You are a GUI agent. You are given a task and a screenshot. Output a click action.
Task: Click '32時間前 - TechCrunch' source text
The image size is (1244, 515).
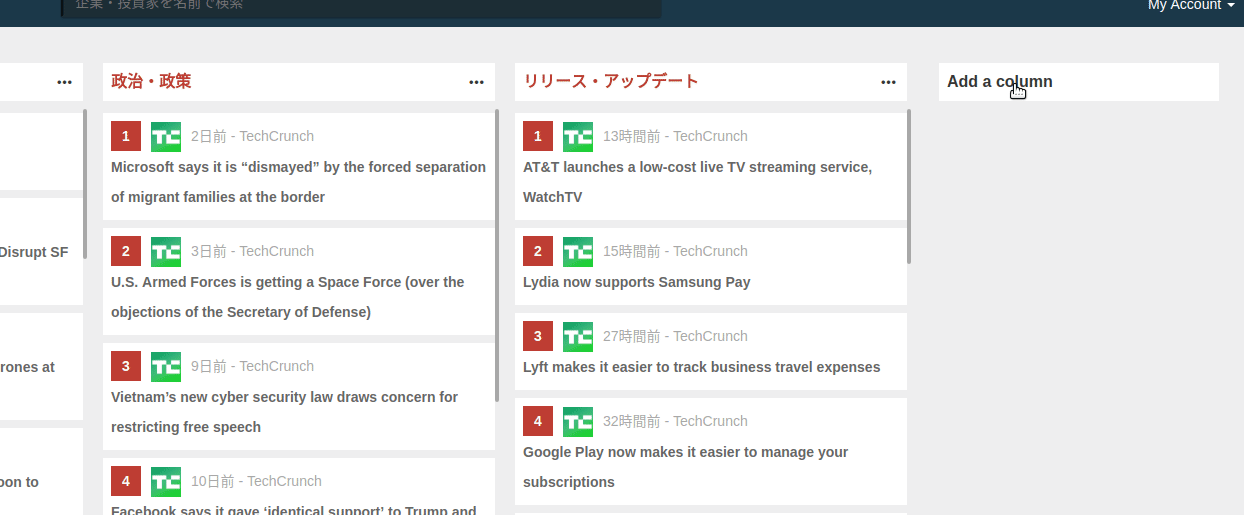(x=675, y=421)
